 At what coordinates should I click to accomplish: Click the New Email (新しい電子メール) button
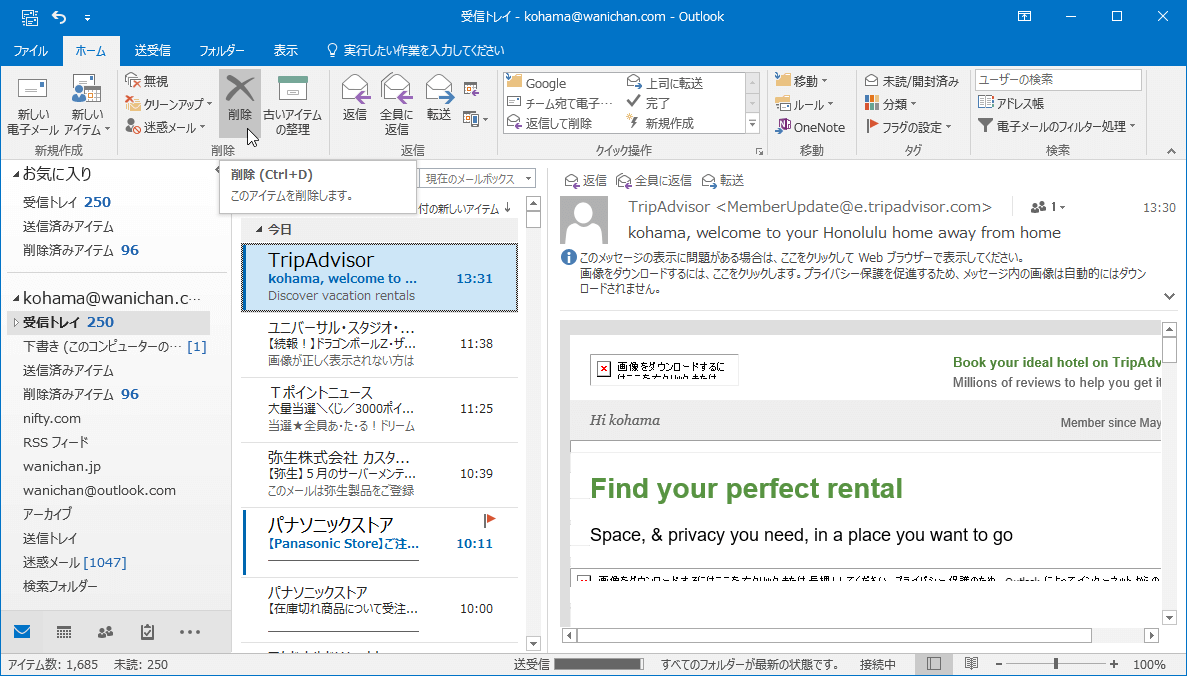tap(33, 104)
